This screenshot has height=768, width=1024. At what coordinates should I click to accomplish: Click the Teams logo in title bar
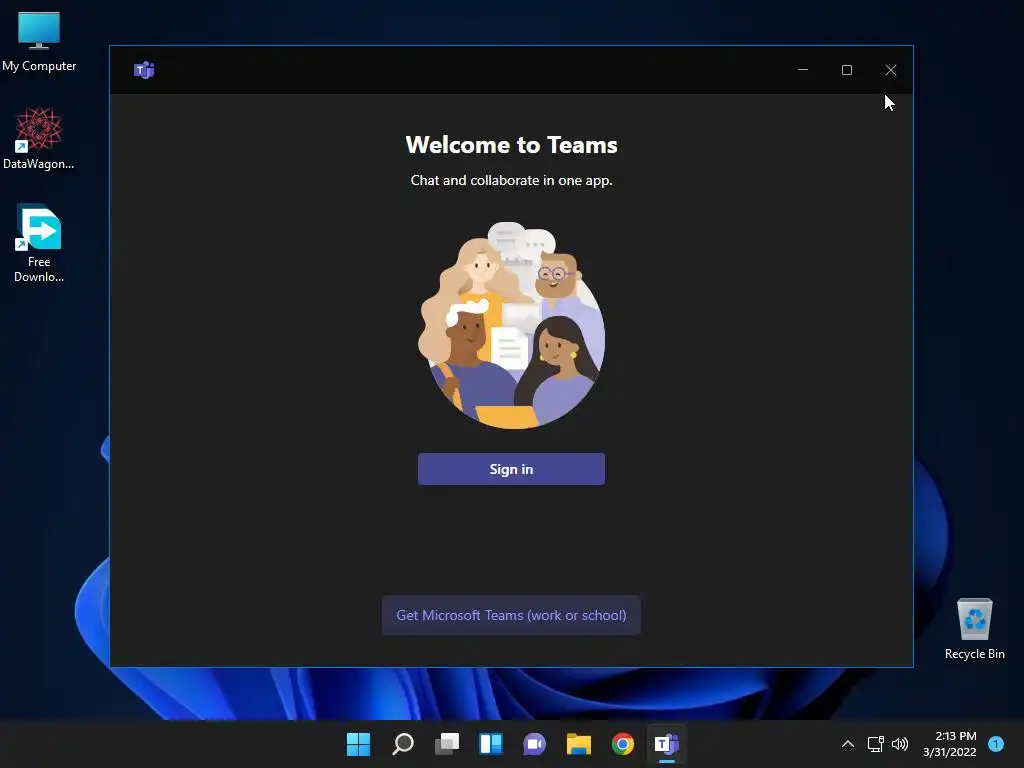pyautogui.click(x=144, y=70)
